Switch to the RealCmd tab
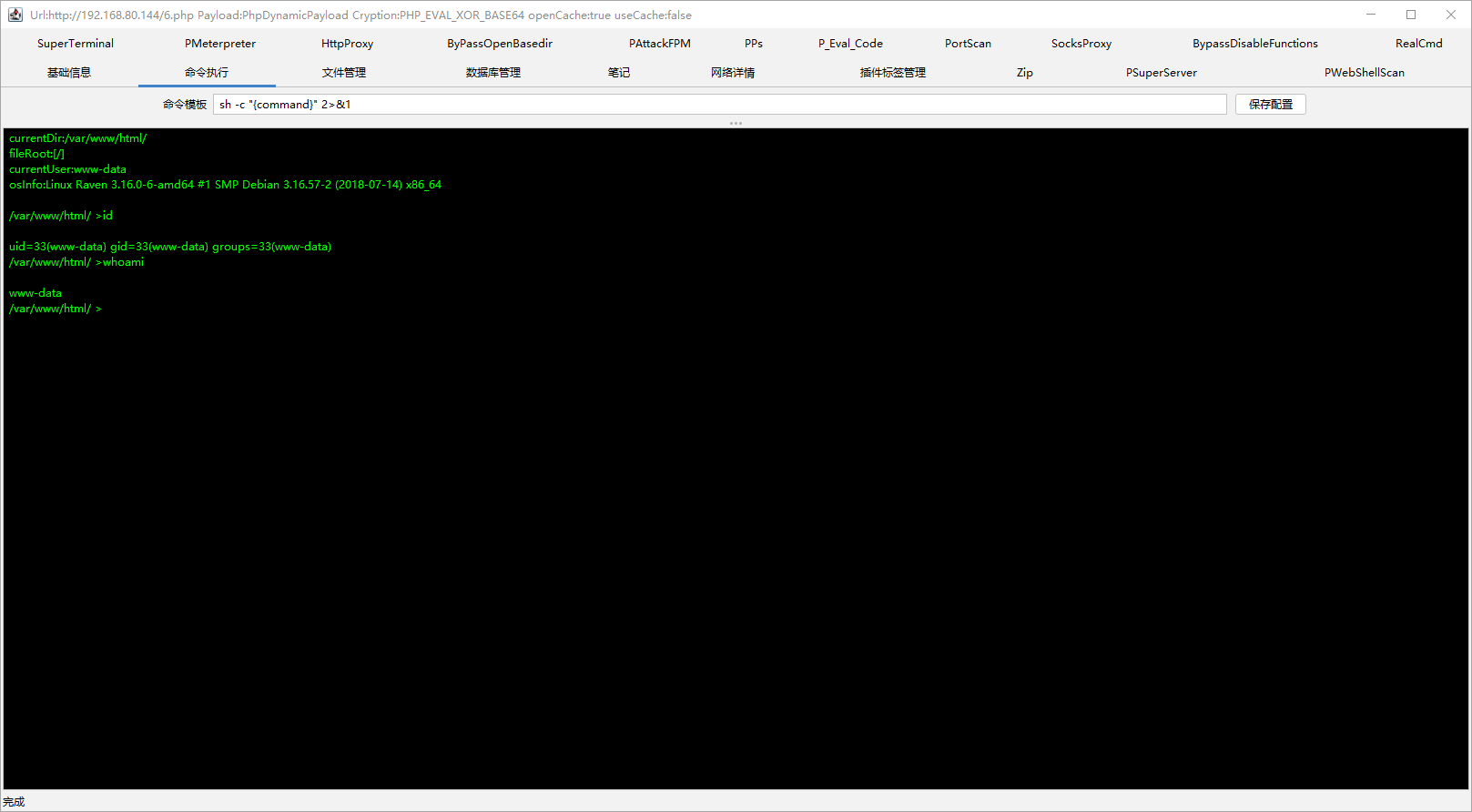Screen dimensions: 1472x812 pos(1418,44)
